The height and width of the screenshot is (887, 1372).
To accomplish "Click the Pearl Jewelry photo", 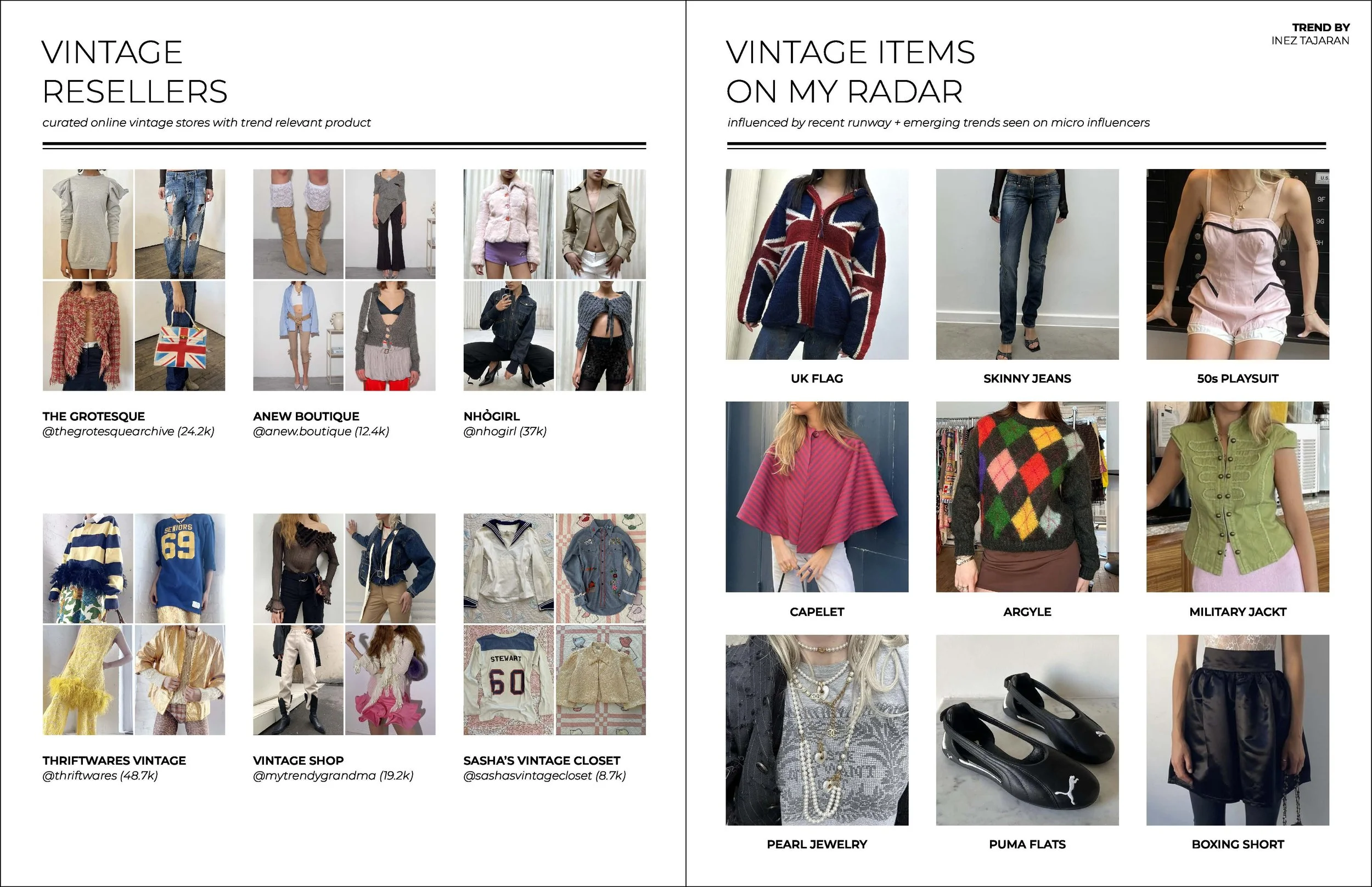I will coord(817,730).
